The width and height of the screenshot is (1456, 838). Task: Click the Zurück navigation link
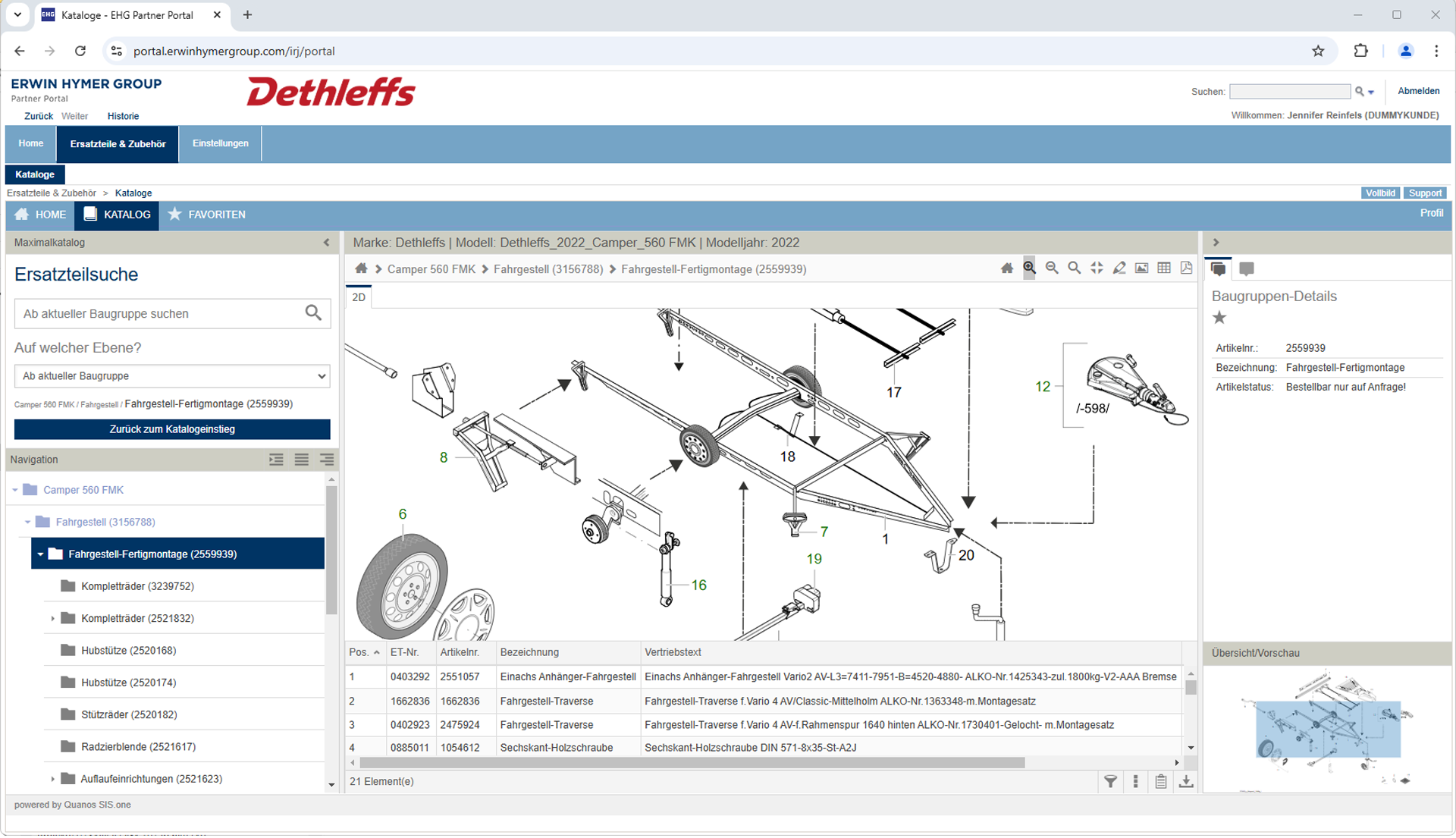tap(39, 117)
